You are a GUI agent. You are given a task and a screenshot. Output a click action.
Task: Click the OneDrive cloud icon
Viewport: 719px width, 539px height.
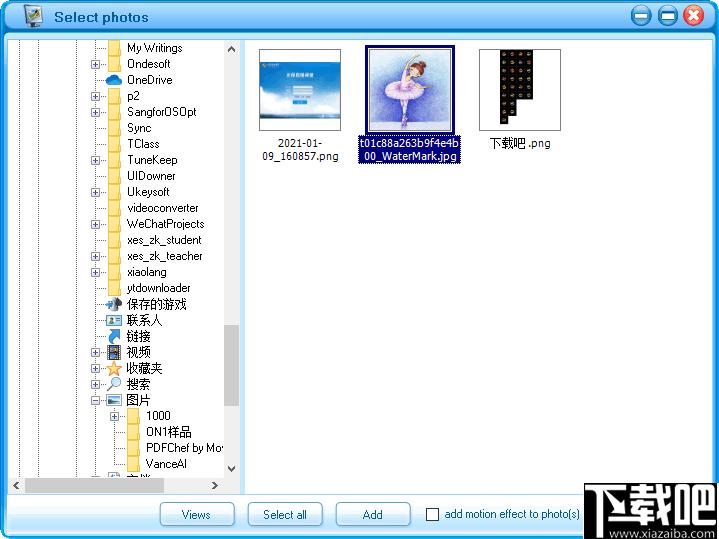tap(114, 80)
